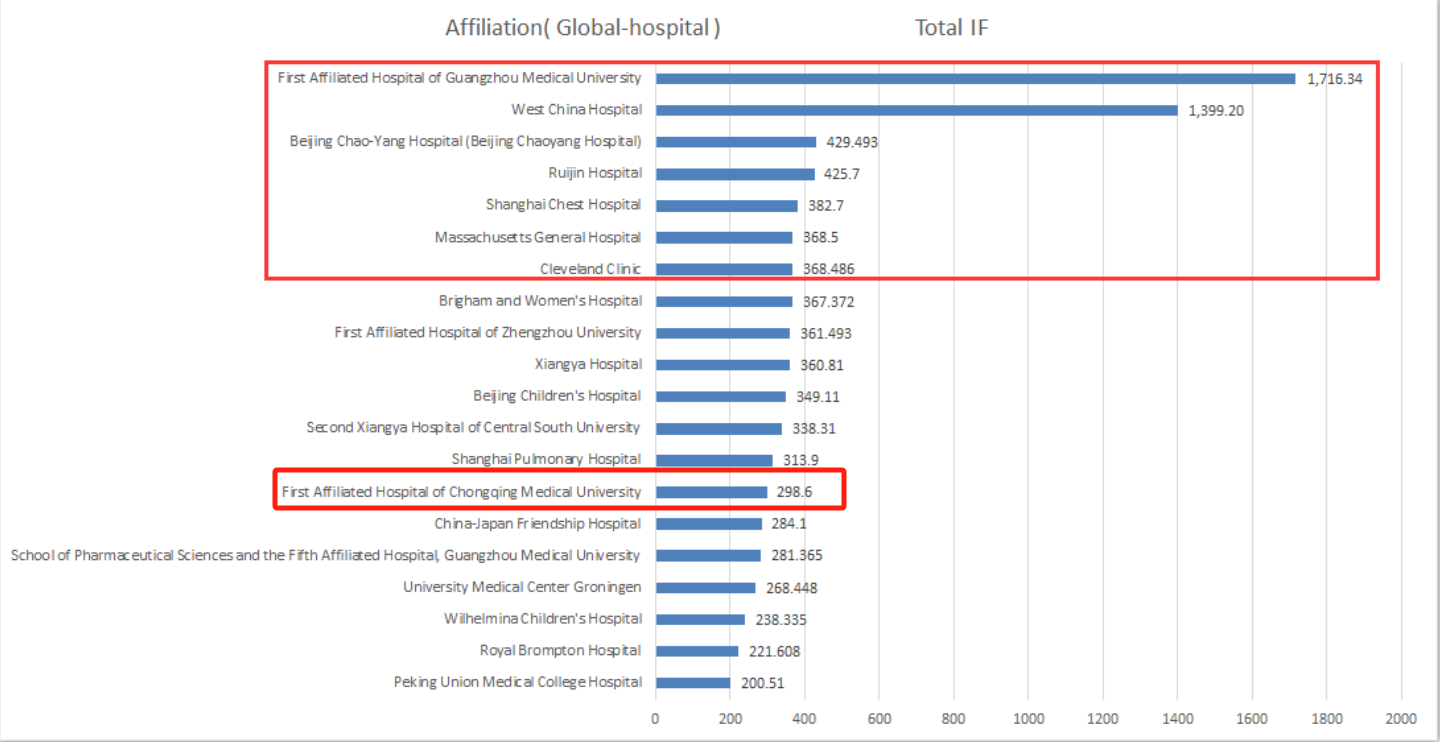Select the 'Shanghai Chest Hospital' label
Screen dimensions: 1440x742
[x=563, y=204]
